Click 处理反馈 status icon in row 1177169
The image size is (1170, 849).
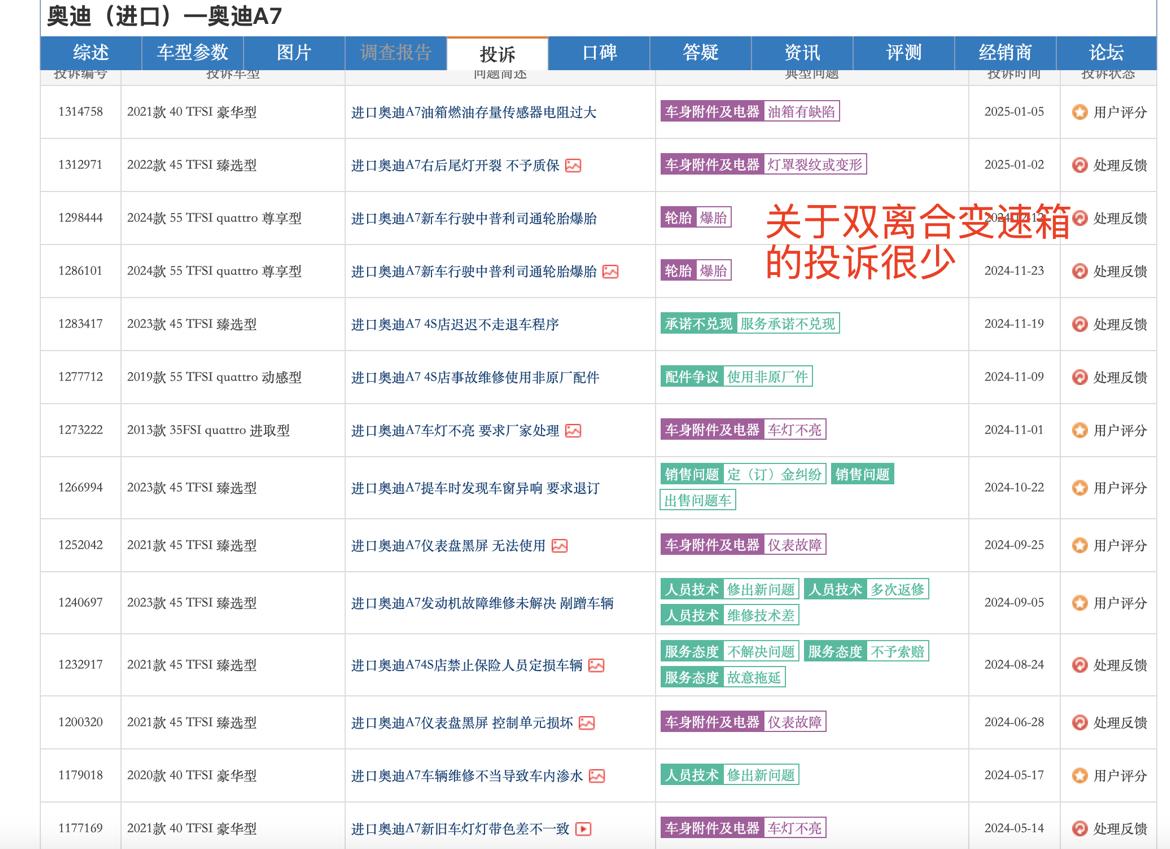coord(1080,827)
